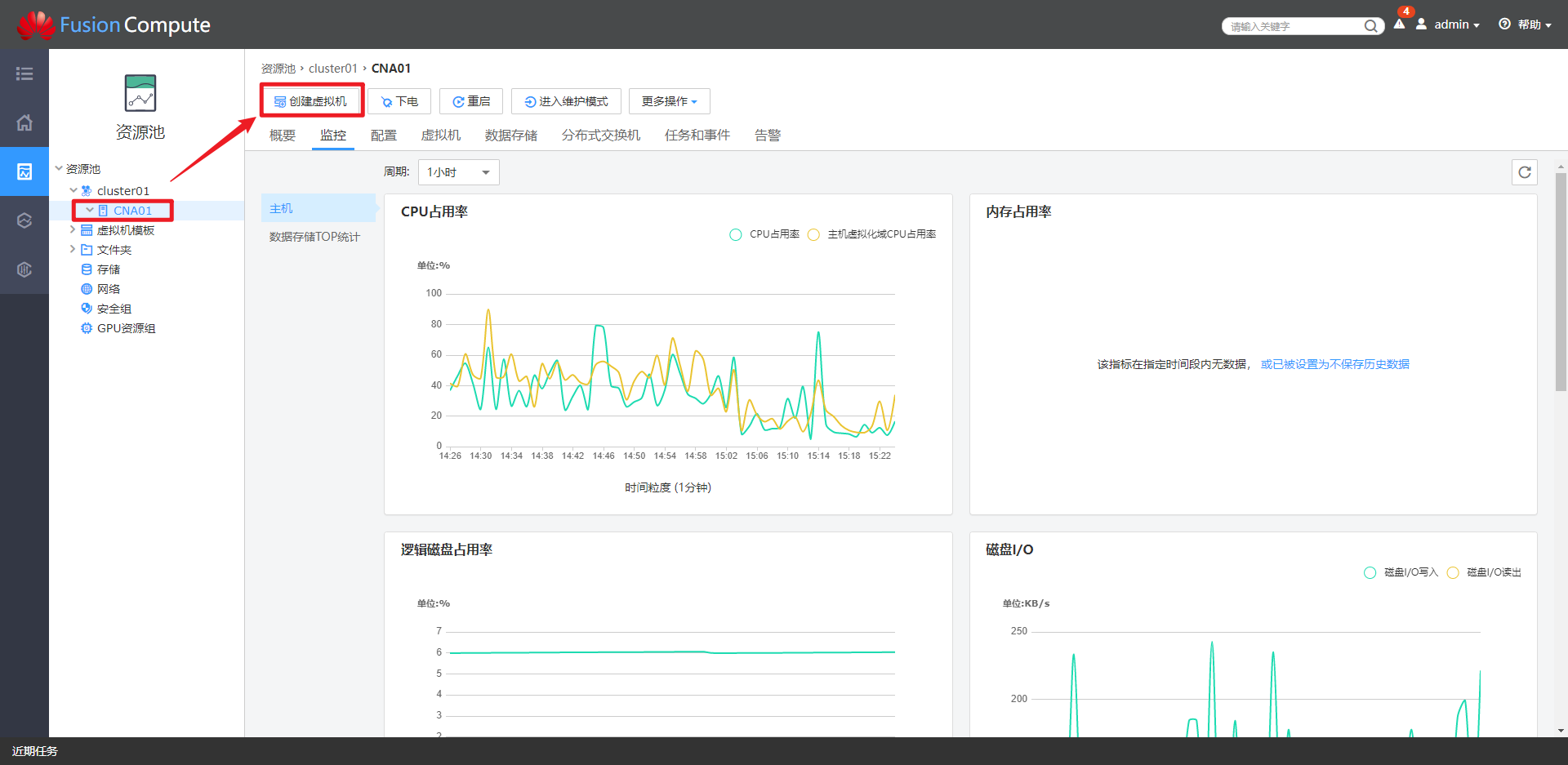Switch to the 告警 tab
The image size is (1568, 765).
pyautogui.click(x=768, y=136)
